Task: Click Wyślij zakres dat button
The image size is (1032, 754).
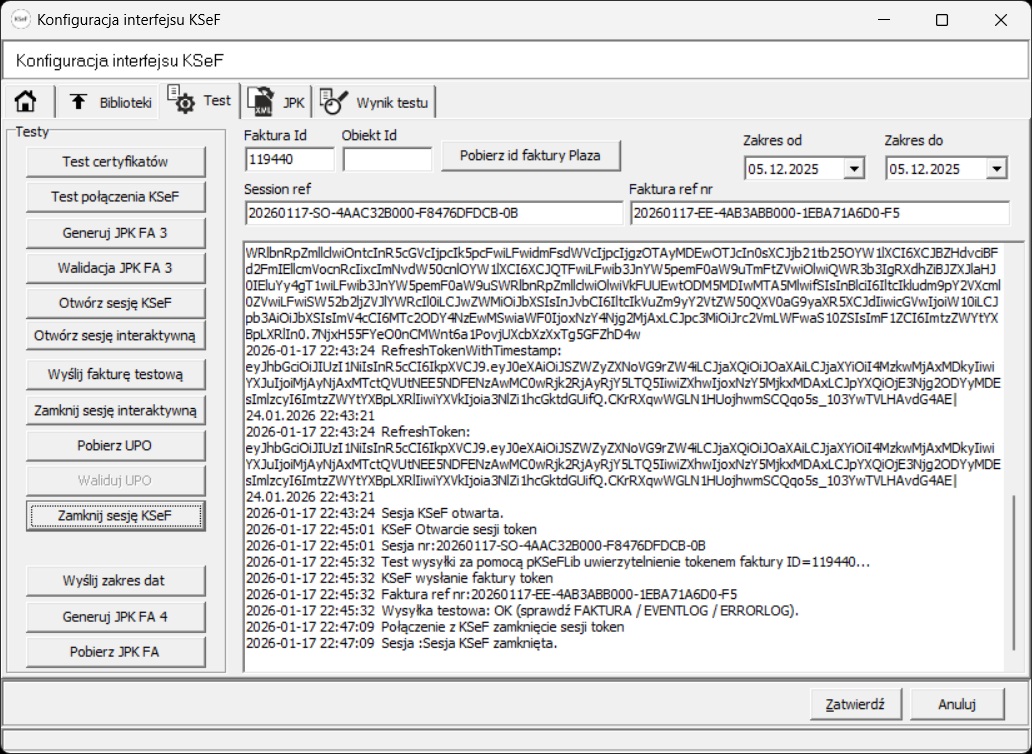Action: click(115, 581)
